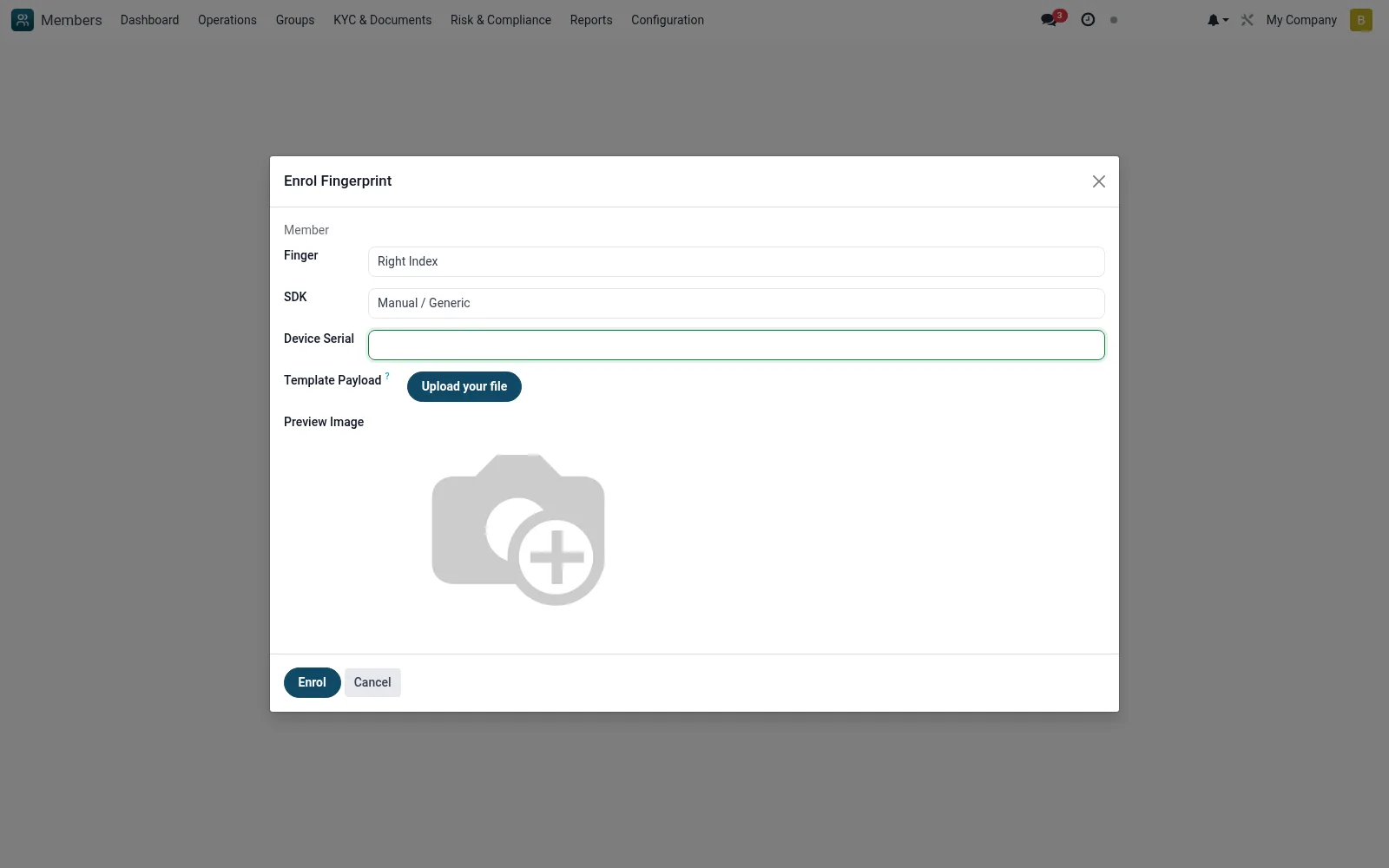Open the Risk & Compliance menu
The image size is (1389, 868).
501,20
